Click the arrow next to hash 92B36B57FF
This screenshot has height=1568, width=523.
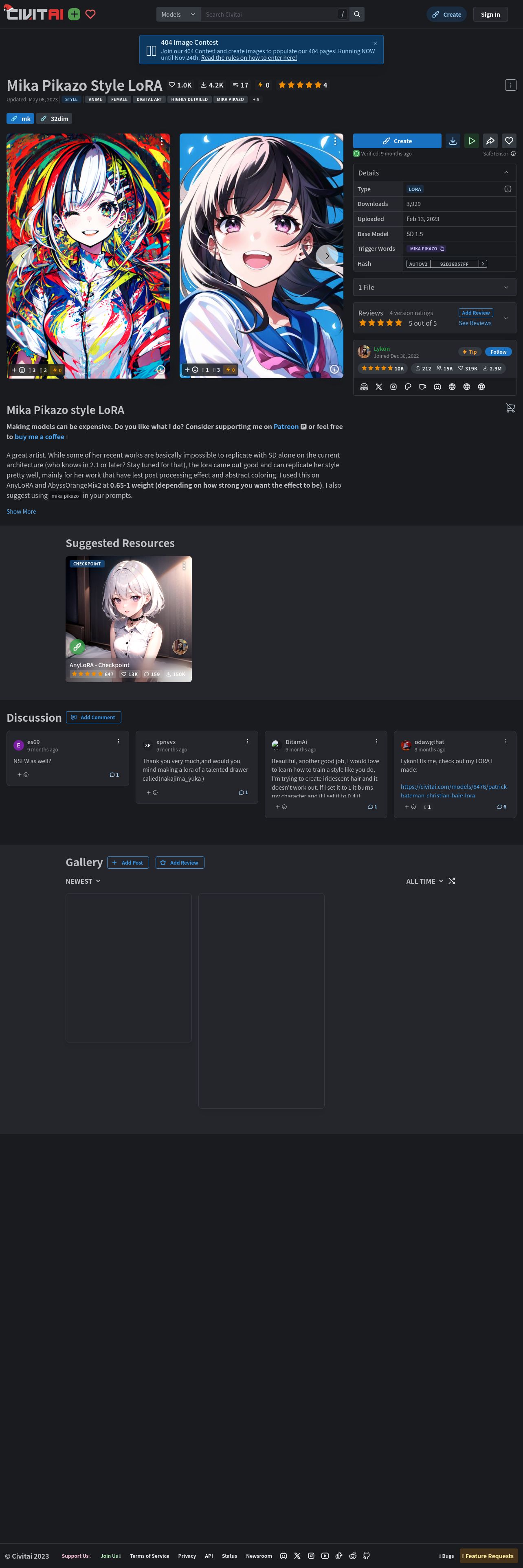[483, 263]
